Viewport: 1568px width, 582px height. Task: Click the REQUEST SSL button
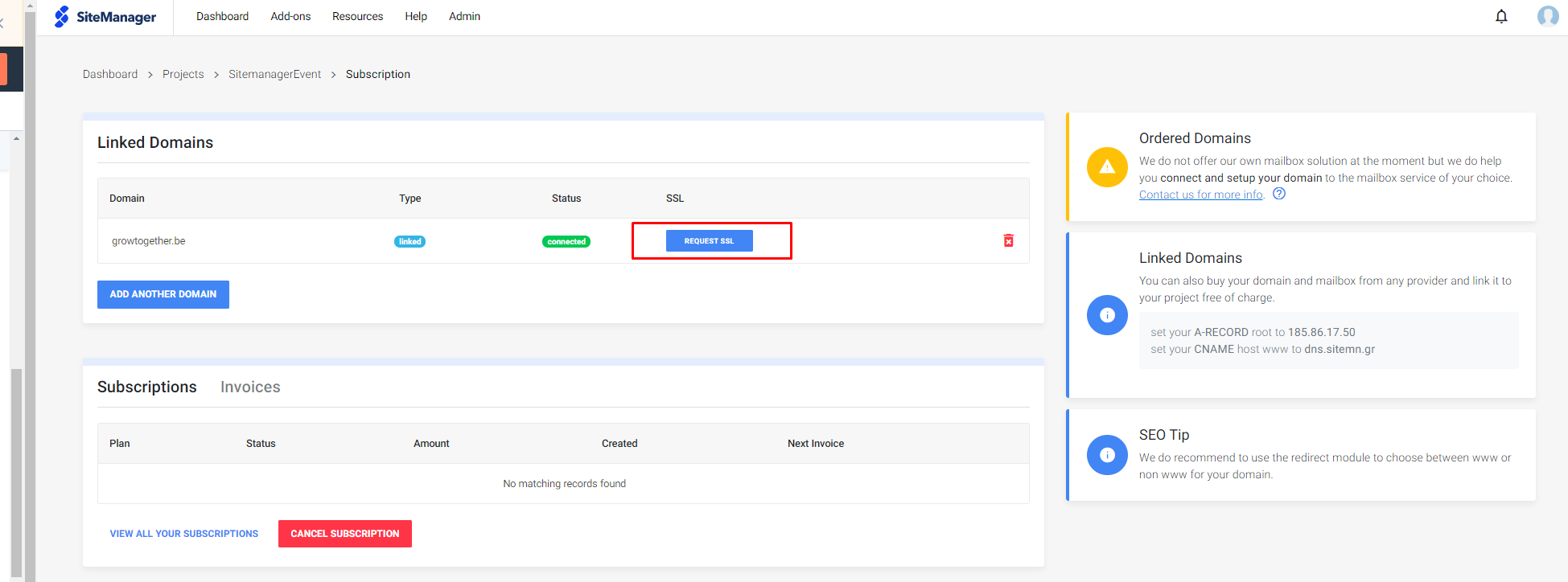pos(710,240)
